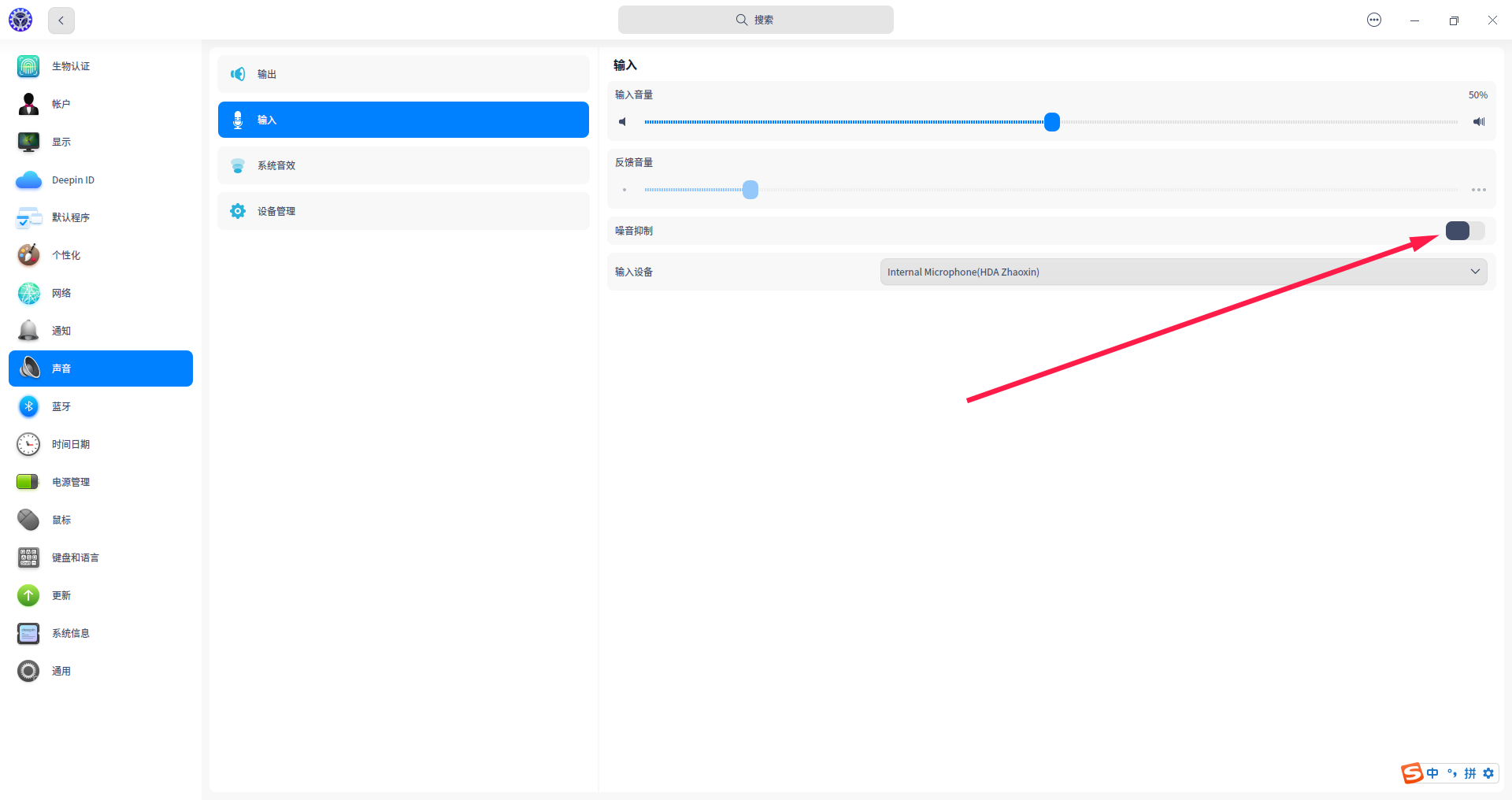Viewport: 1512px width, 800px height.
Task: Click the 鼠标 mouse icon
Action: click(x=28, y=520)
